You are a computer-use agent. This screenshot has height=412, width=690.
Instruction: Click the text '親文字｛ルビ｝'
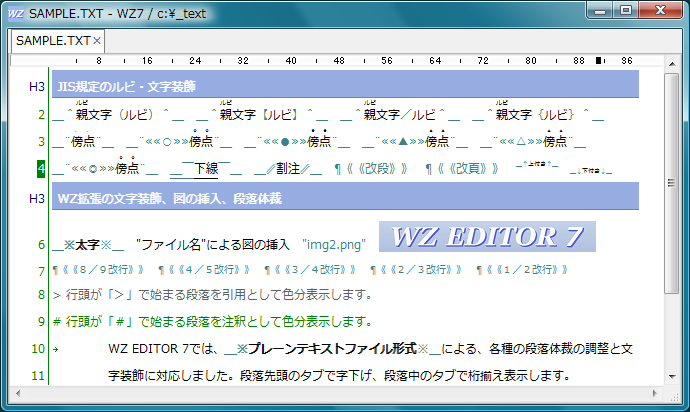pyautogui.click(x=536, y=114)
